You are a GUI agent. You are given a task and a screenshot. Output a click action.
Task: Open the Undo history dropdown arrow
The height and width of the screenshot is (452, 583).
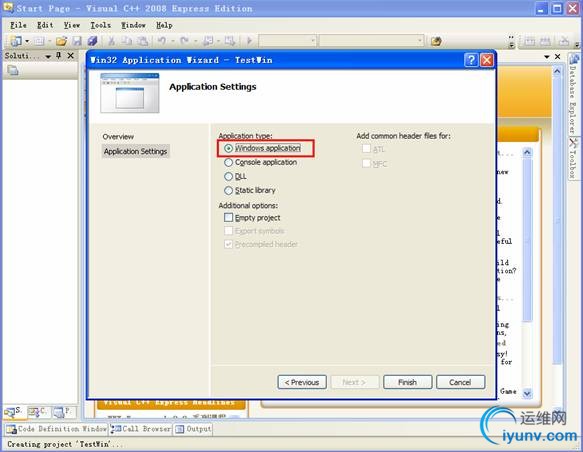tap(173, 41)
